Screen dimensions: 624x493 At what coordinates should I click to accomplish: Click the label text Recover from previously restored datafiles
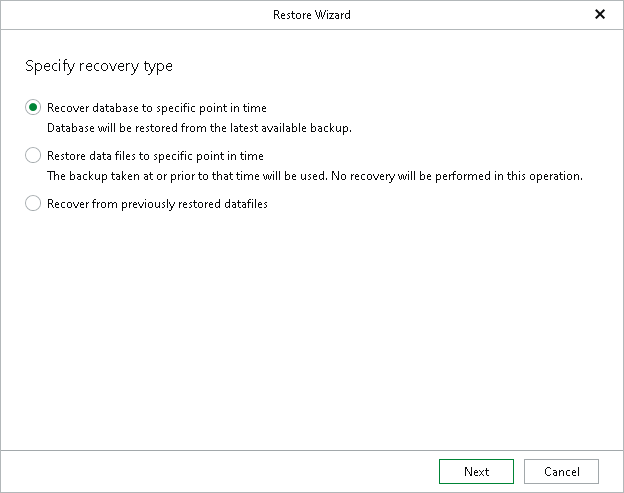click(x=157, y=204)
